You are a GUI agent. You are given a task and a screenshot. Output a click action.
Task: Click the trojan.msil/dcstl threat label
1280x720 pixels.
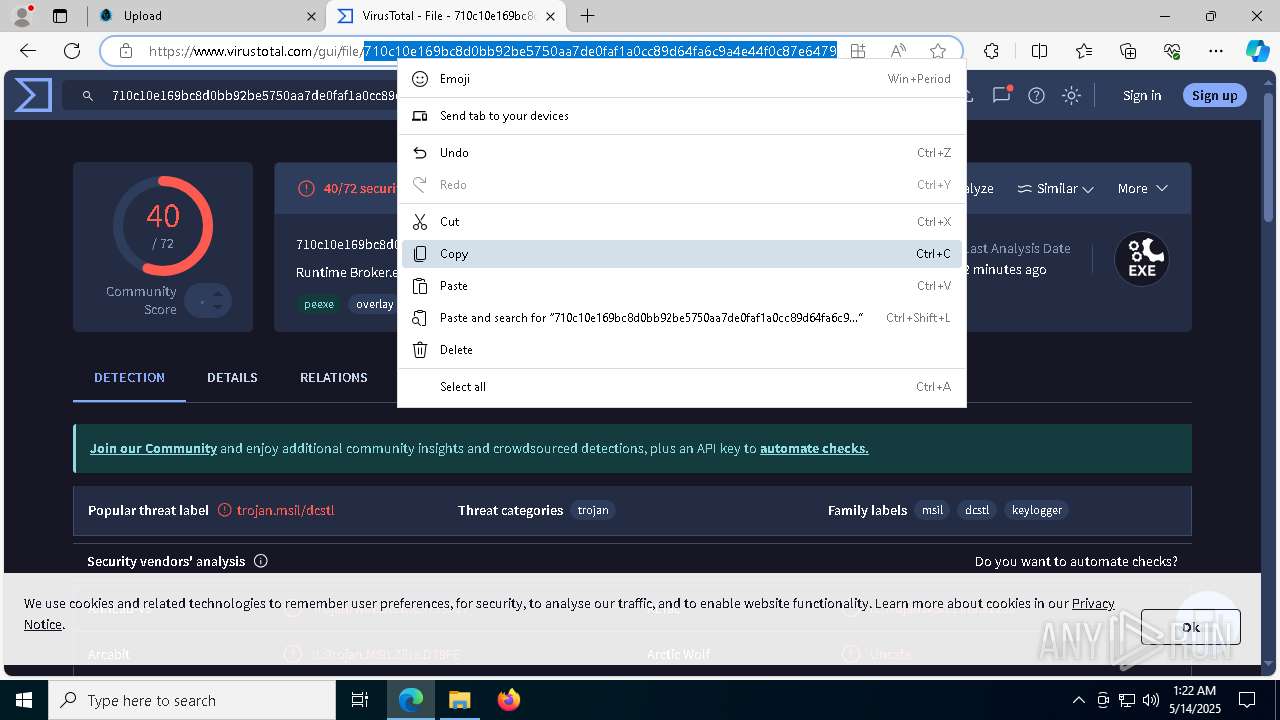(285, 510)
